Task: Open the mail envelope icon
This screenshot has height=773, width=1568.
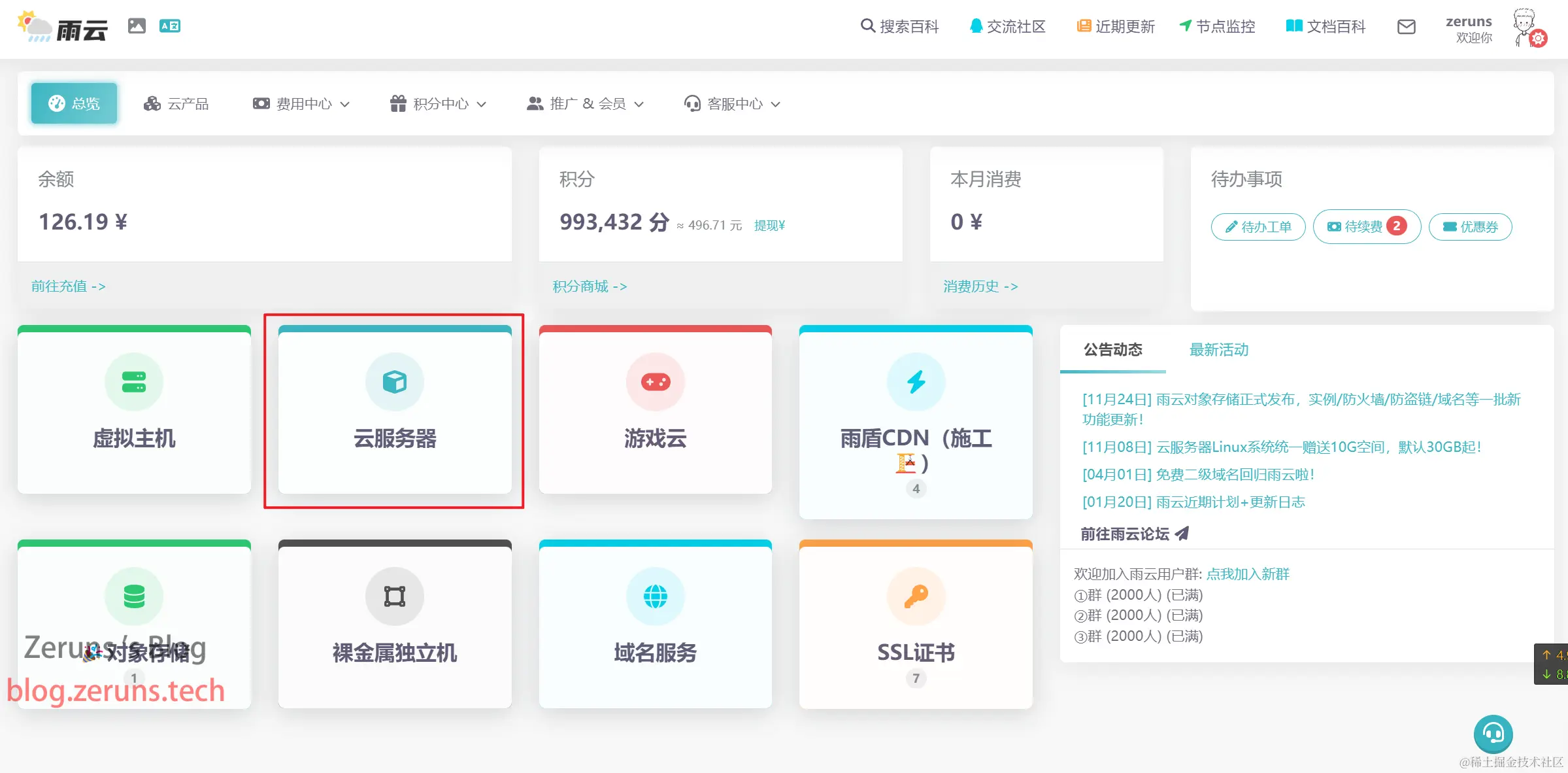Action: 1406,27
